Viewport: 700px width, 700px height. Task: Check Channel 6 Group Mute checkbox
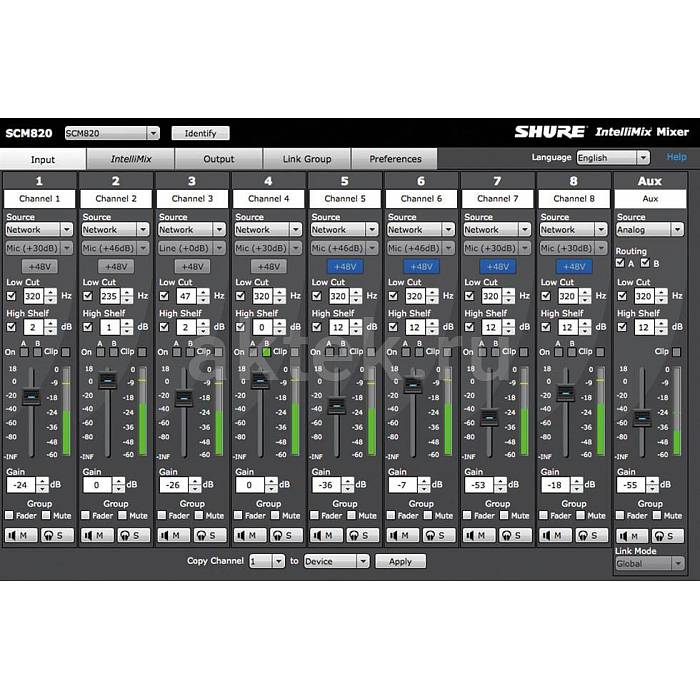[428, 515]
